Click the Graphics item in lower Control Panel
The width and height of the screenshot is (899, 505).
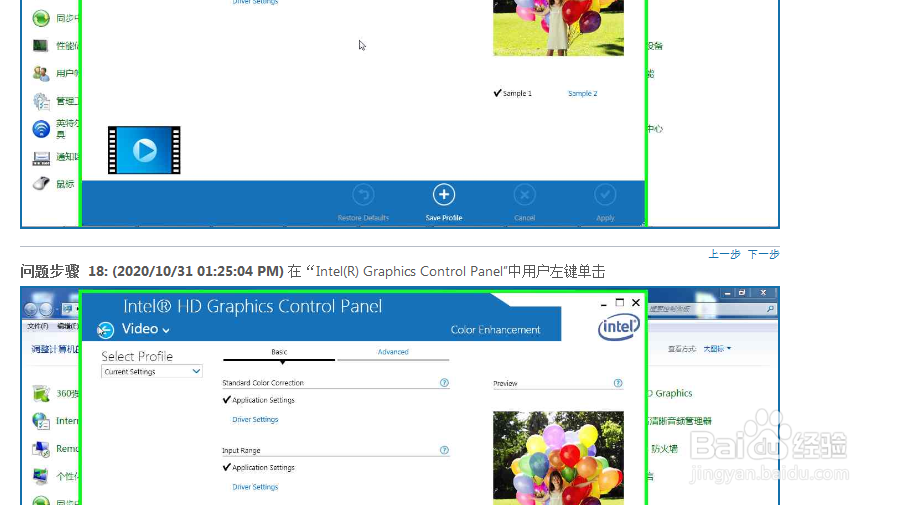670,393
